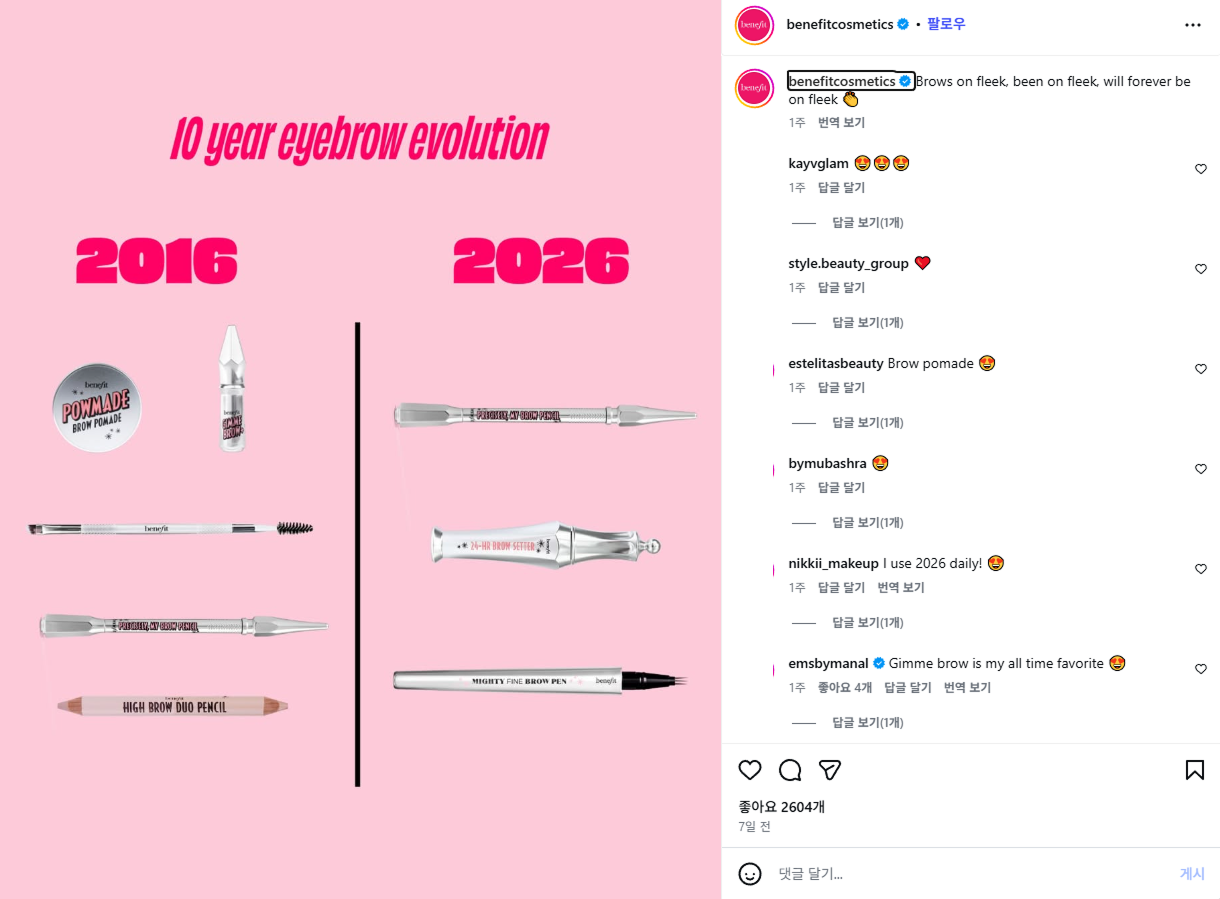This screenshot has height=899, width=1220.
Task: Click benefitcosmetics profile avatar in header
Action: click(754, 25)
